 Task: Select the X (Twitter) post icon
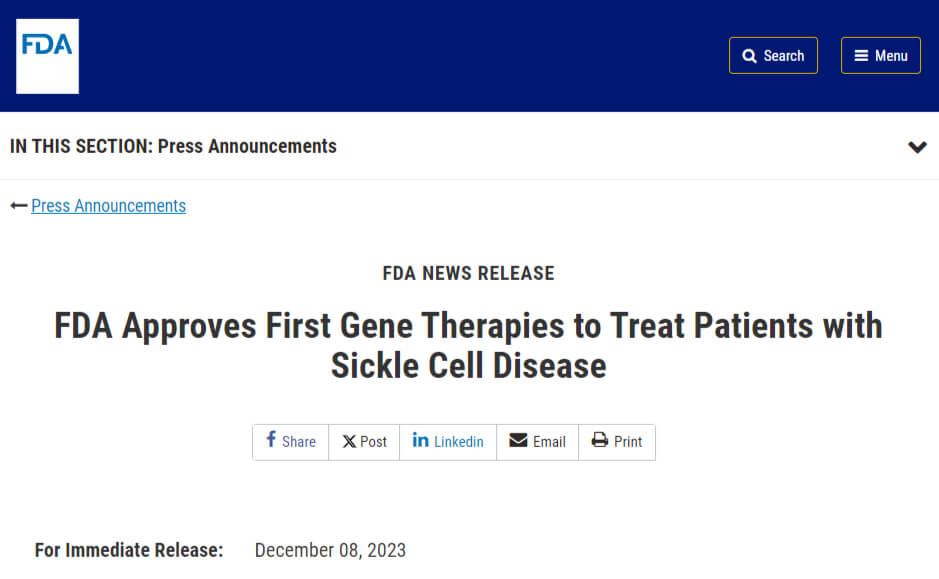coord(350,441)
